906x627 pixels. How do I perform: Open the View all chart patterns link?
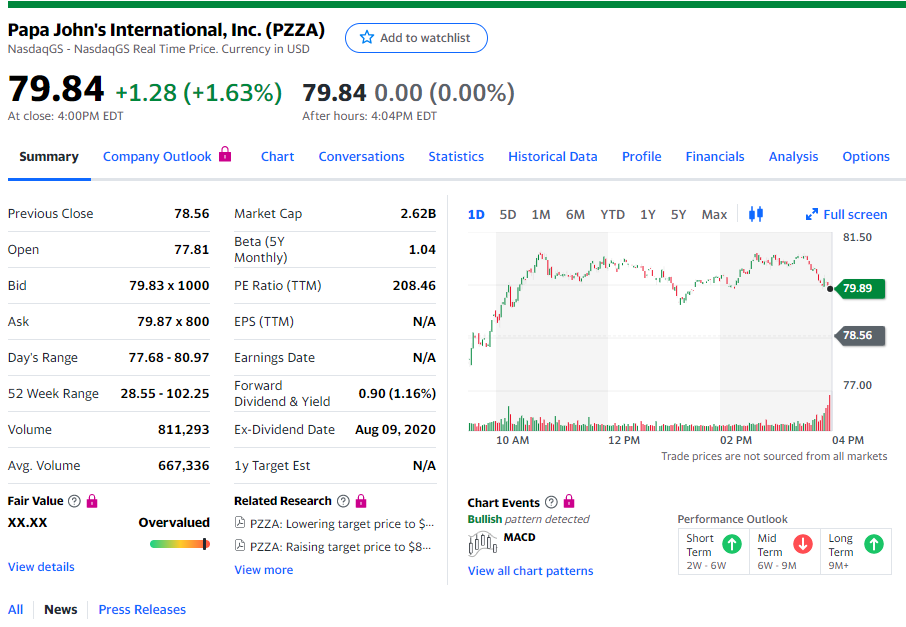coord(530,571)
